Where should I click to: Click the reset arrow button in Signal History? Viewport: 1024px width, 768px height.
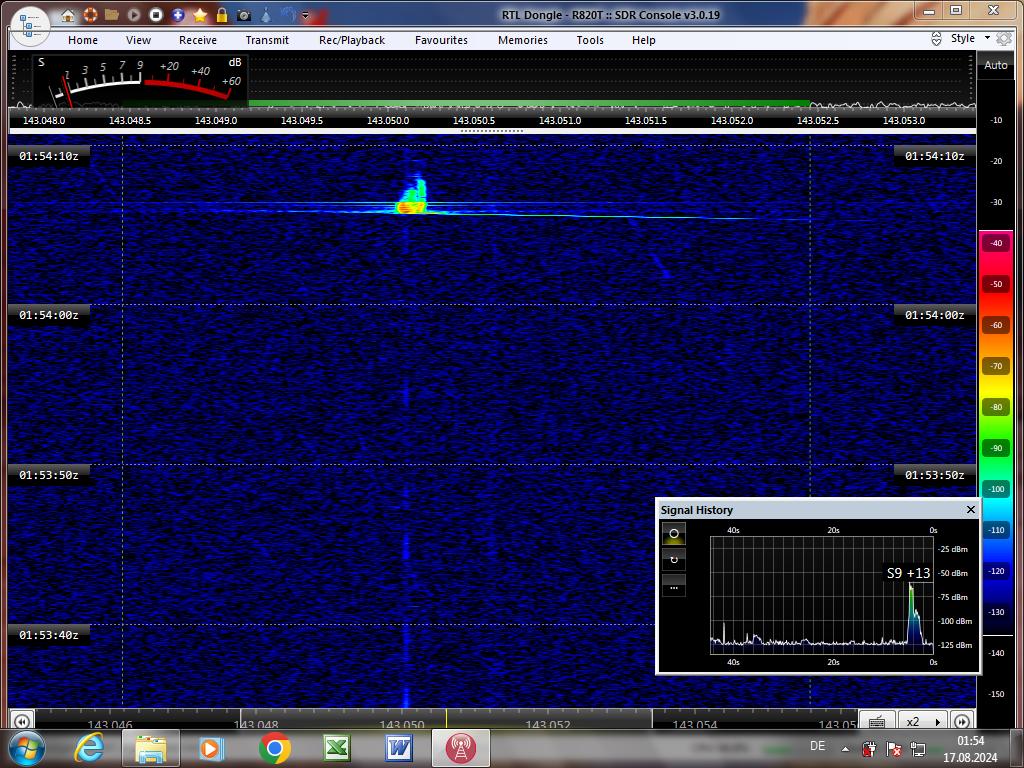coord(674,560)
